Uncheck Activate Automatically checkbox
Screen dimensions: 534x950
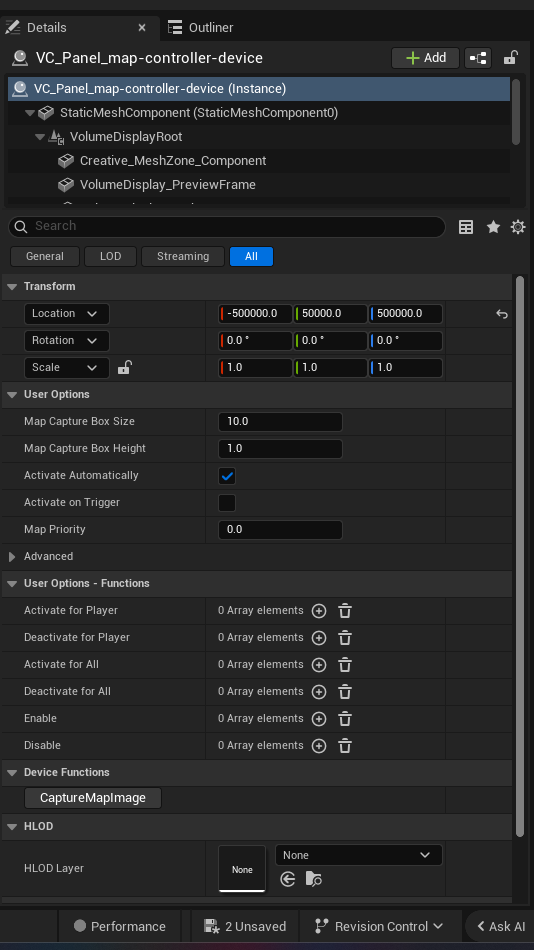pos(227,476)
